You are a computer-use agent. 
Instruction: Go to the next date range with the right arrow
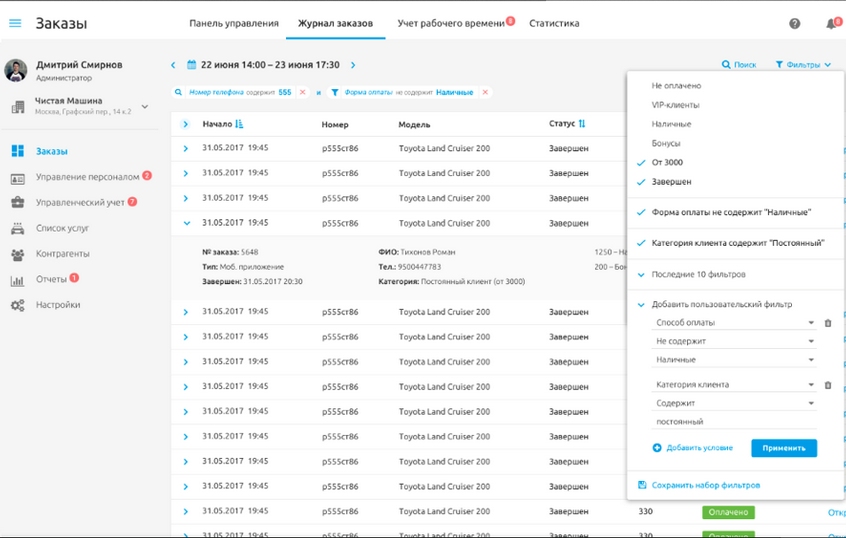point(353,65)
